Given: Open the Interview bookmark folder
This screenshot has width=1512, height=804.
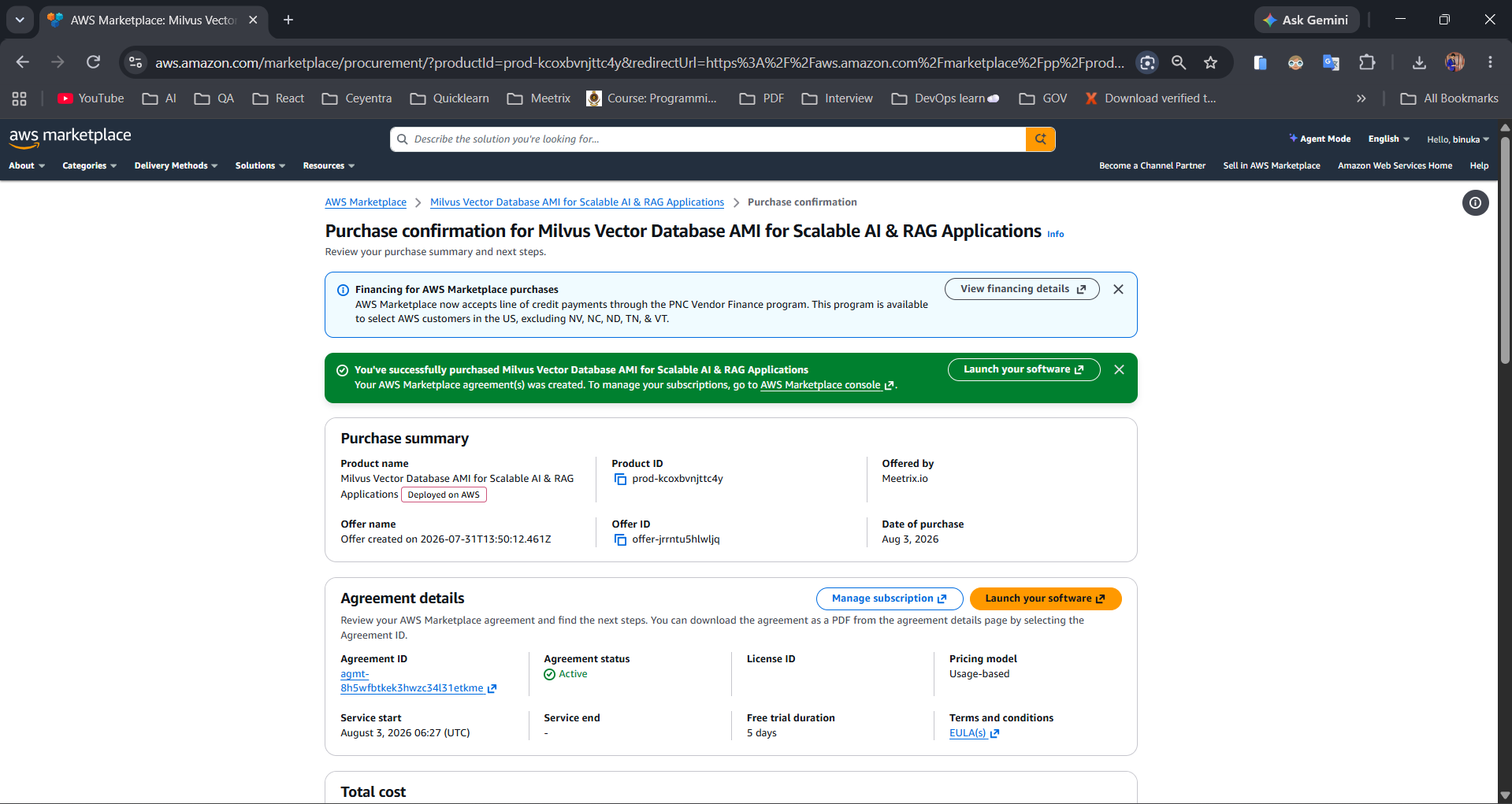Looking at the screenshot, I should click(x=838, y=98).
